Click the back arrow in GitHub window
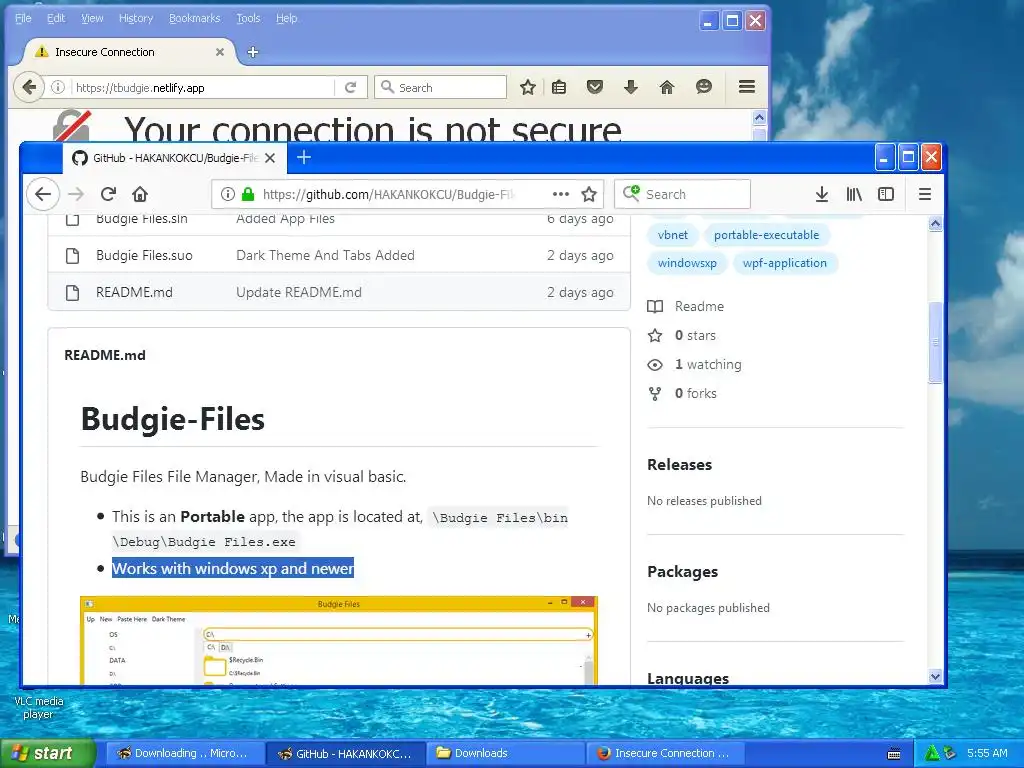Viewport: 1024px width, 768px height. pyautogui.click(x=43, y=194)
